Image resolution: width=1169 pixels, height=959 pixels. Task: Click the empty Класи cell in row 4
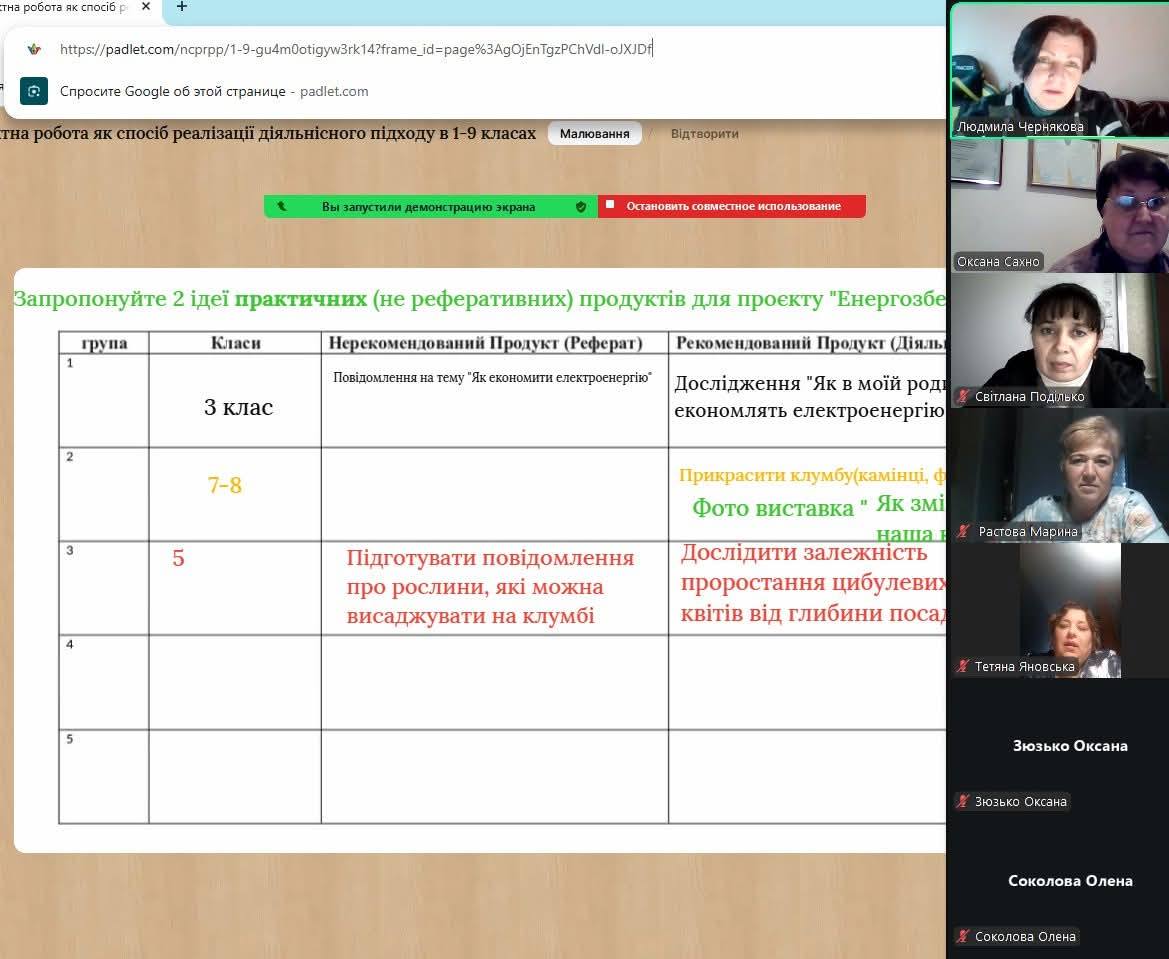(235, 682)
